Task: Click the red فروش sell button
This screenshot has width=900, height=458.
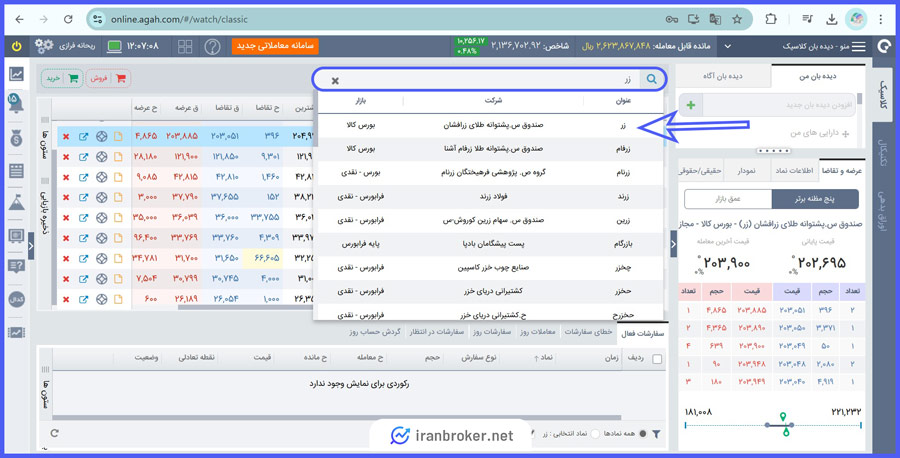Action: [108, 79]
